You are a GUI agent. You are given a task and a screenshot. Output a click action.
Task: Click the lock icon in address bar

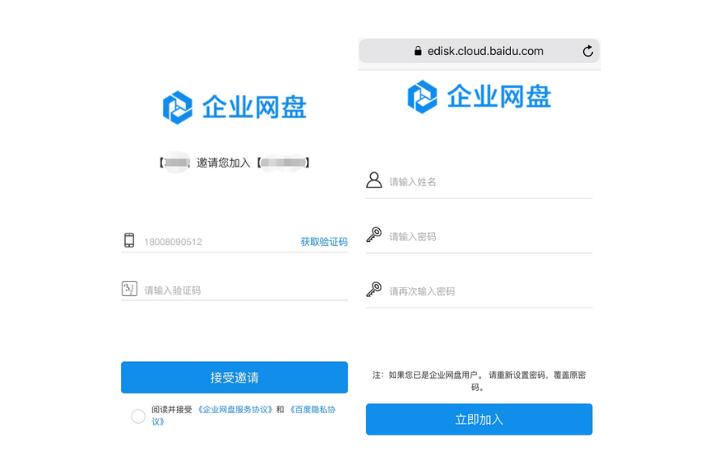pyautogui.click(x=418, y=51)
